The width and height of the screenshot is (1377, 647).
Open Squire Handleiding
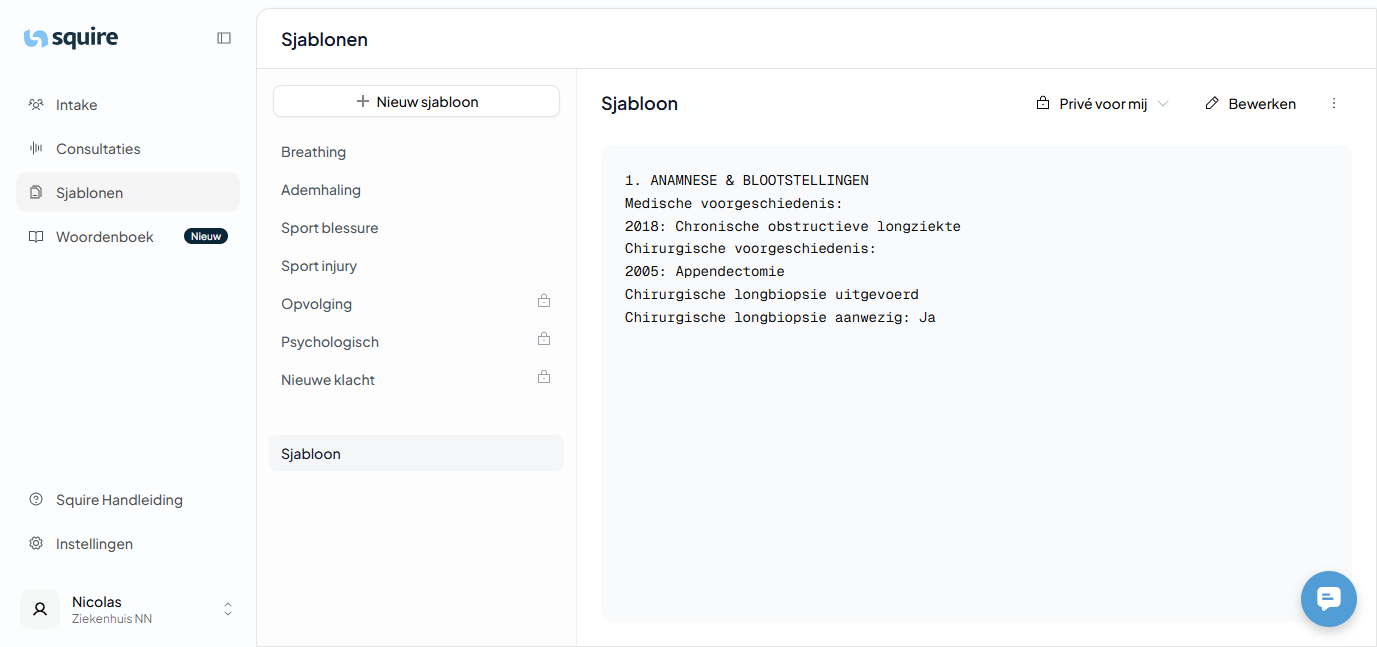[x=128, y=500]
